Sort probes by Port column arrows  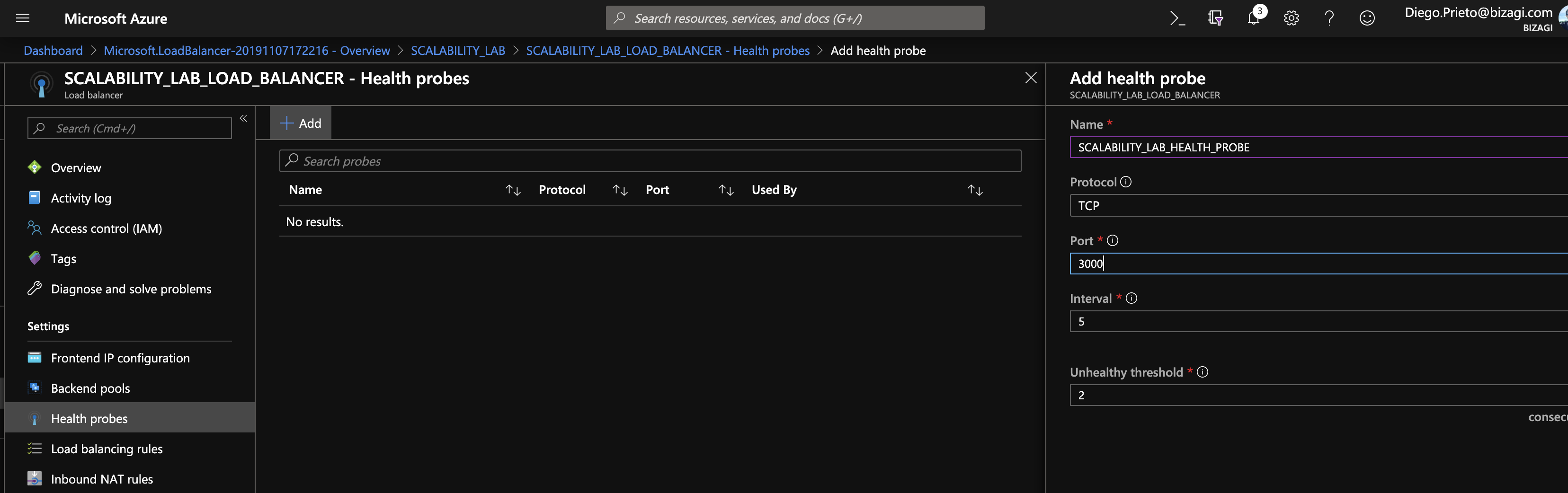(726, 190)
